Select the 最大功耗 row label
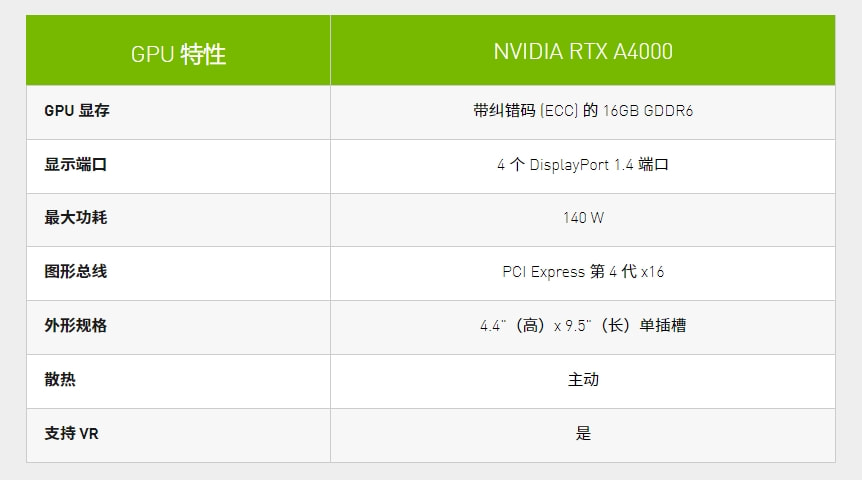The image size is (862, 480). tap(75, 218)
